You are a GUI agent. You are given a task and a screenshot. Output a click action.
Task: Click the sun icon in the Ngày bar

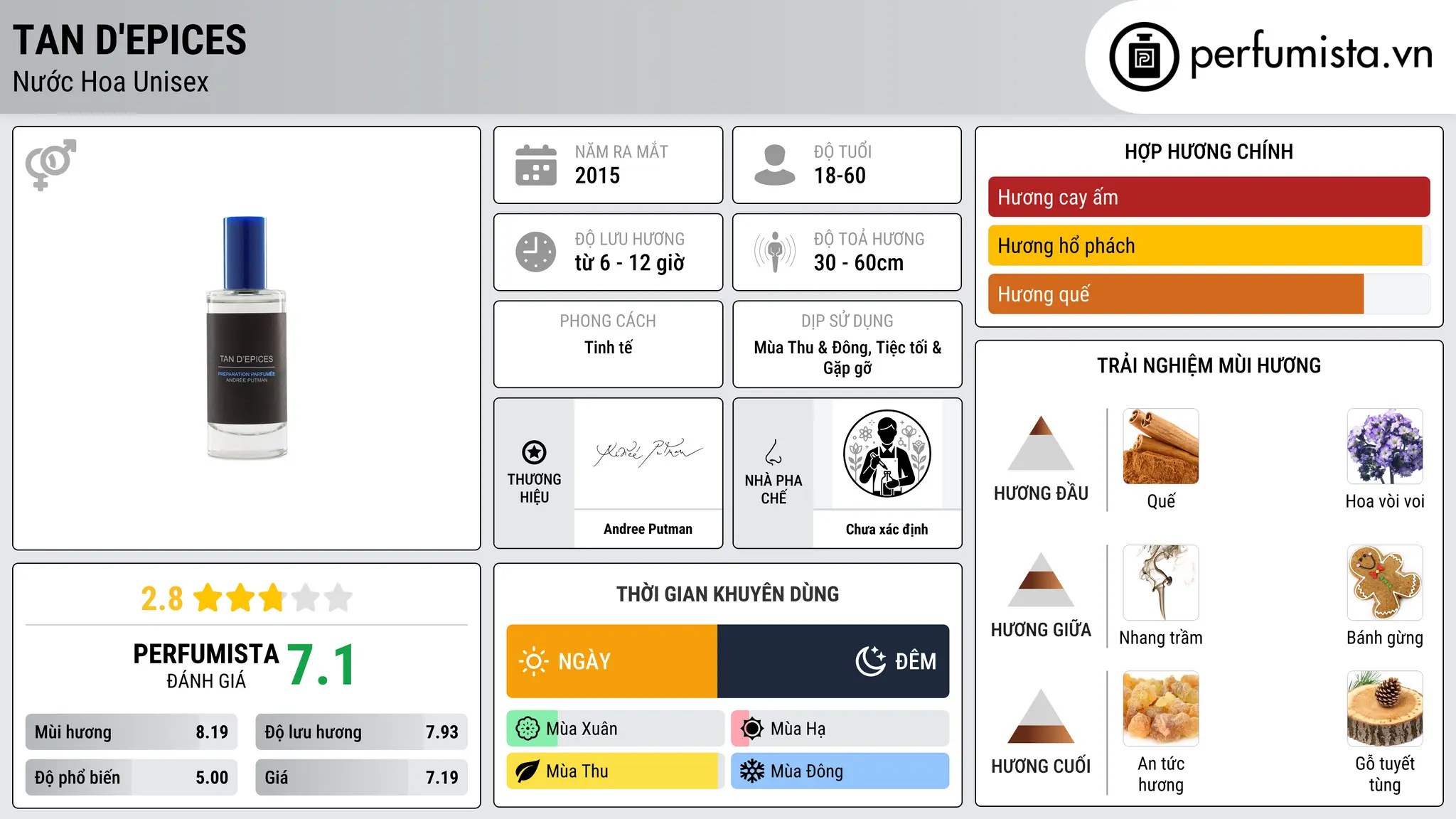[533, 661]
